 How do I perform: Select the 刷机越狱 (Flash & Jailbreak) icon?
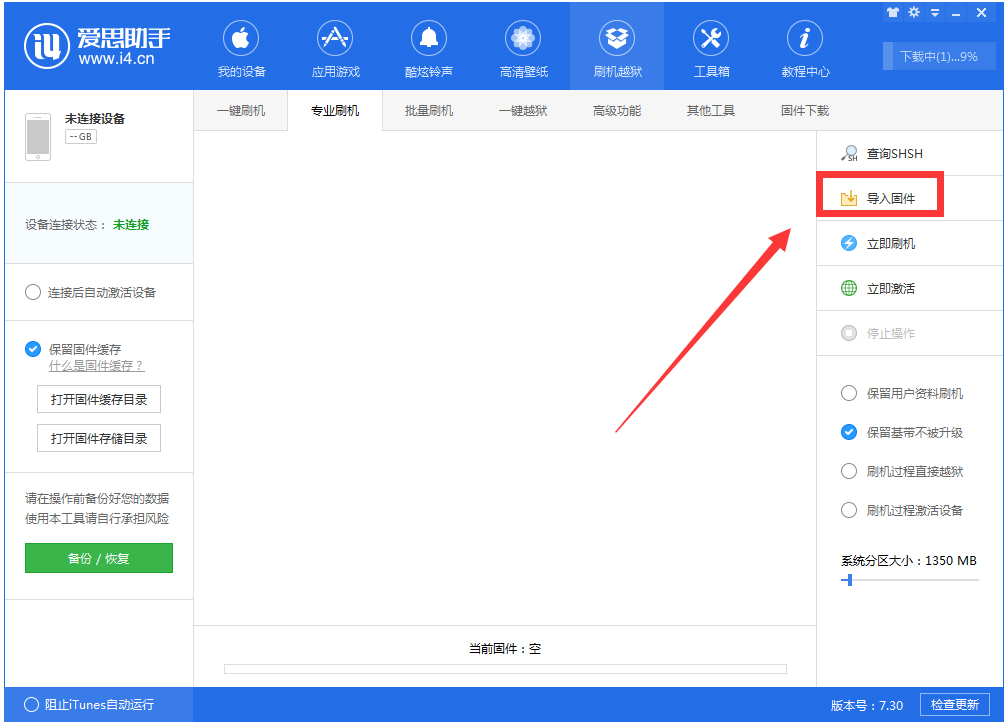pos(616,45)
